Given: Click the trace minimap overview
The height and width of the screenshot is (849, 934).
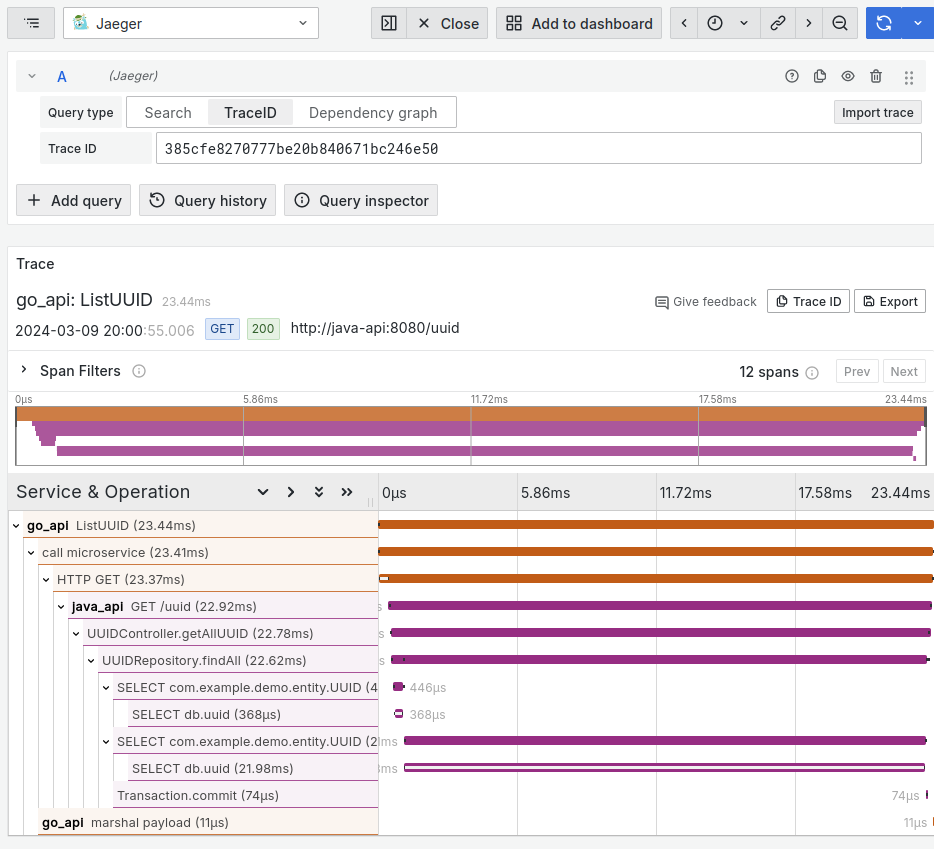Looking at the screenshot, I should (471, 436).
